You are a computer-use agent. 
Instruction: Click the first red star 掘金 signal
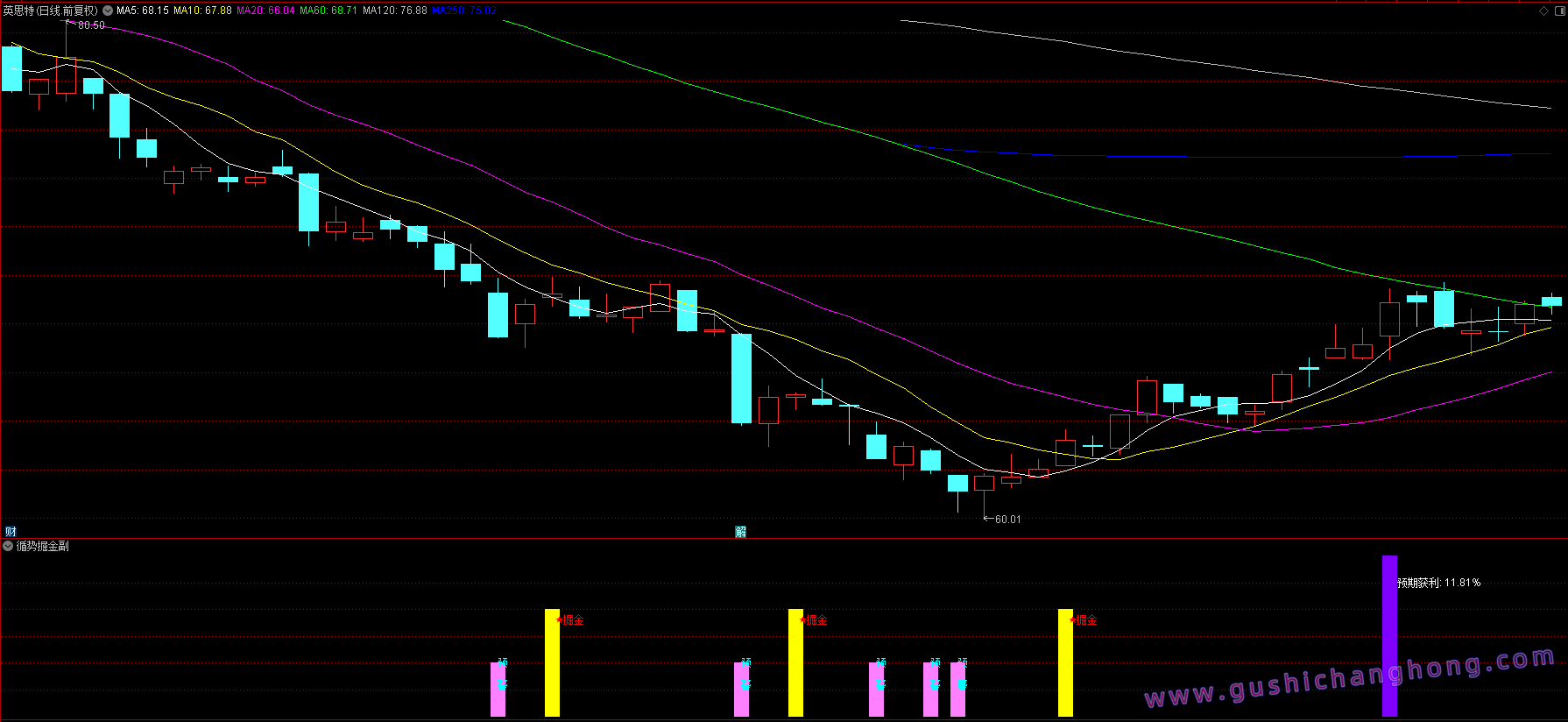[x=569, y=620]
